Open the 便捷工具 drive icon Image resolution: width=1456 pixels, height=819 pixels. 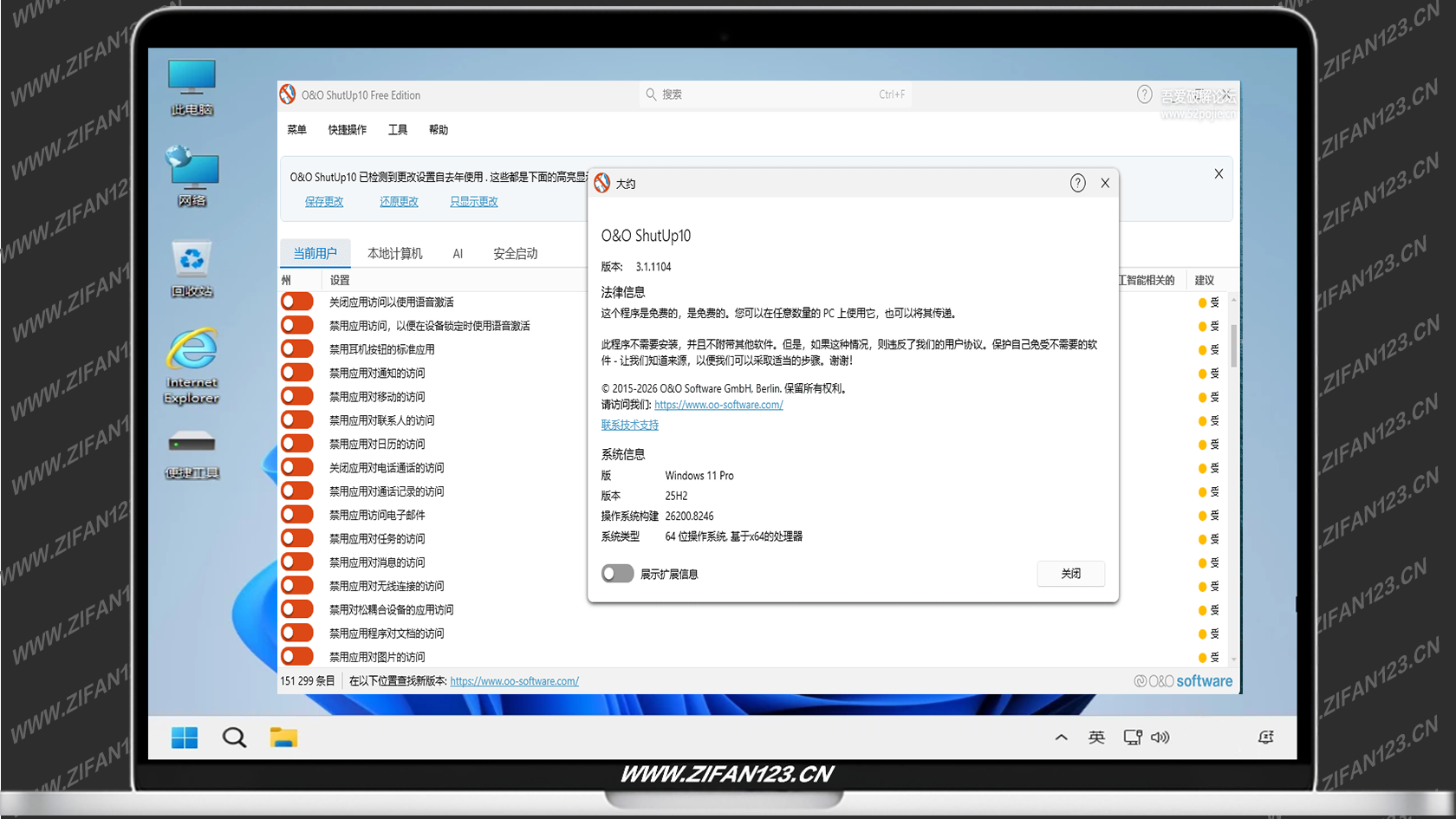tap(192, 454)
